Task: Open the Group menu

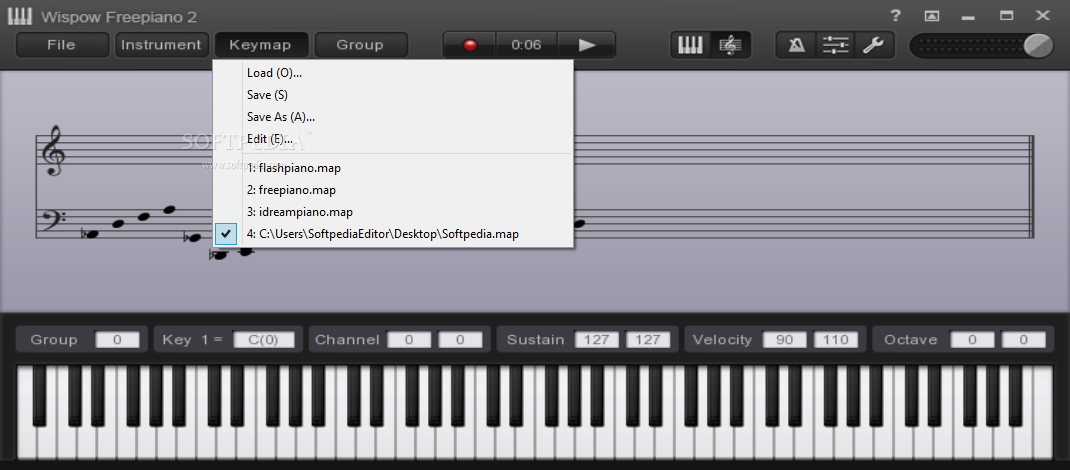Action: pyautogui.click(x=360, y=45)
